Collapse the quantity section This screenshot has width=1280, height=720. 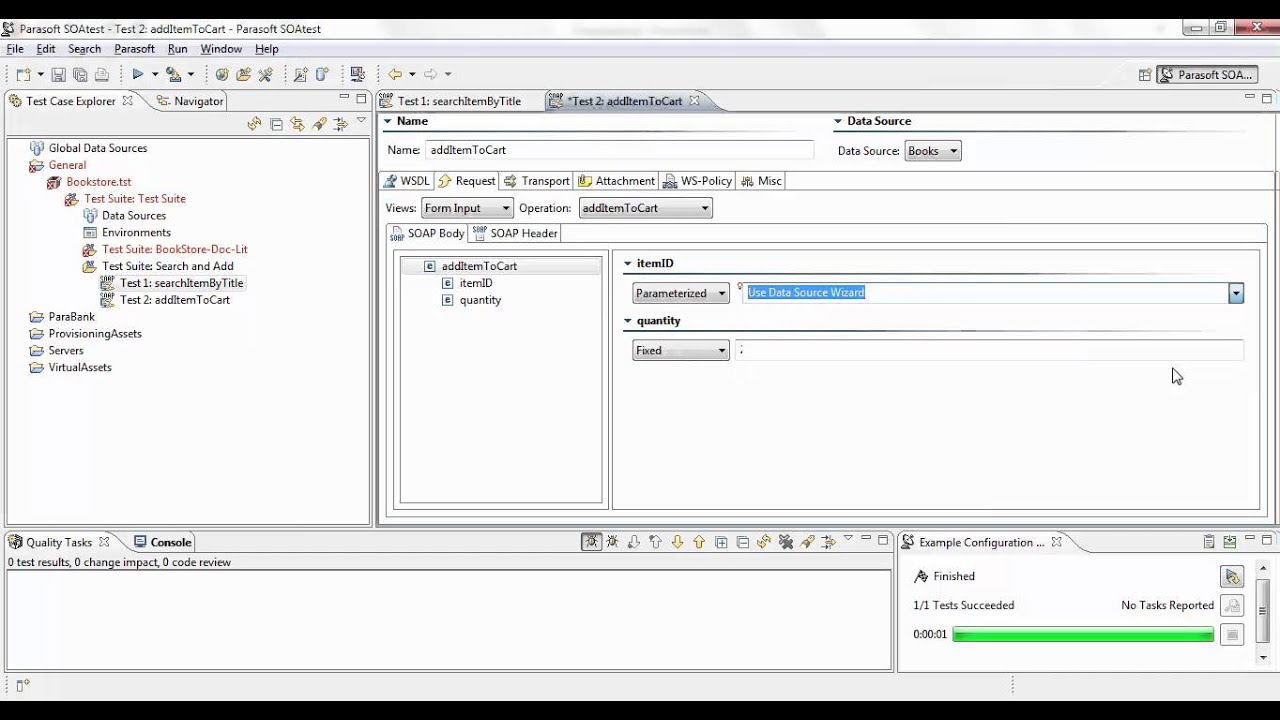coord(628,321)
